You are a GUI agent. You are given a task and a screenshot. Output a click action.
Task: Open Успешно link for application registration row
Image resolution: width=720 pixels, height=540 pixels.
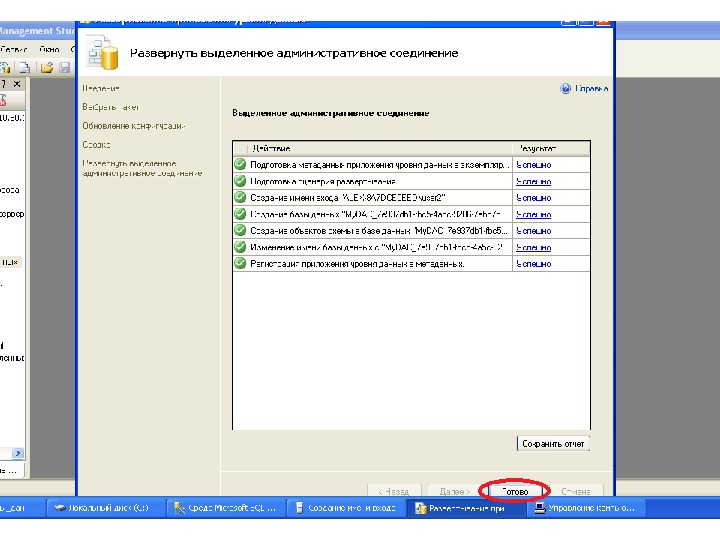tap(534, 264)
